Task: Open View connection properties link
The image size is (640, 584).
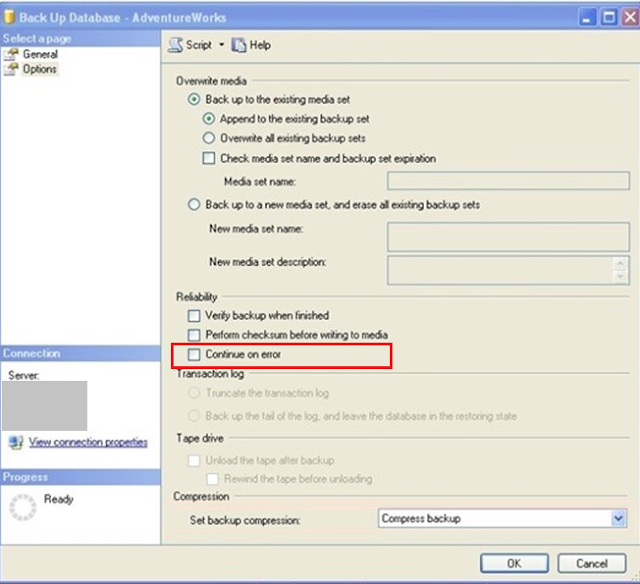Action: click(x=88, y=442)
